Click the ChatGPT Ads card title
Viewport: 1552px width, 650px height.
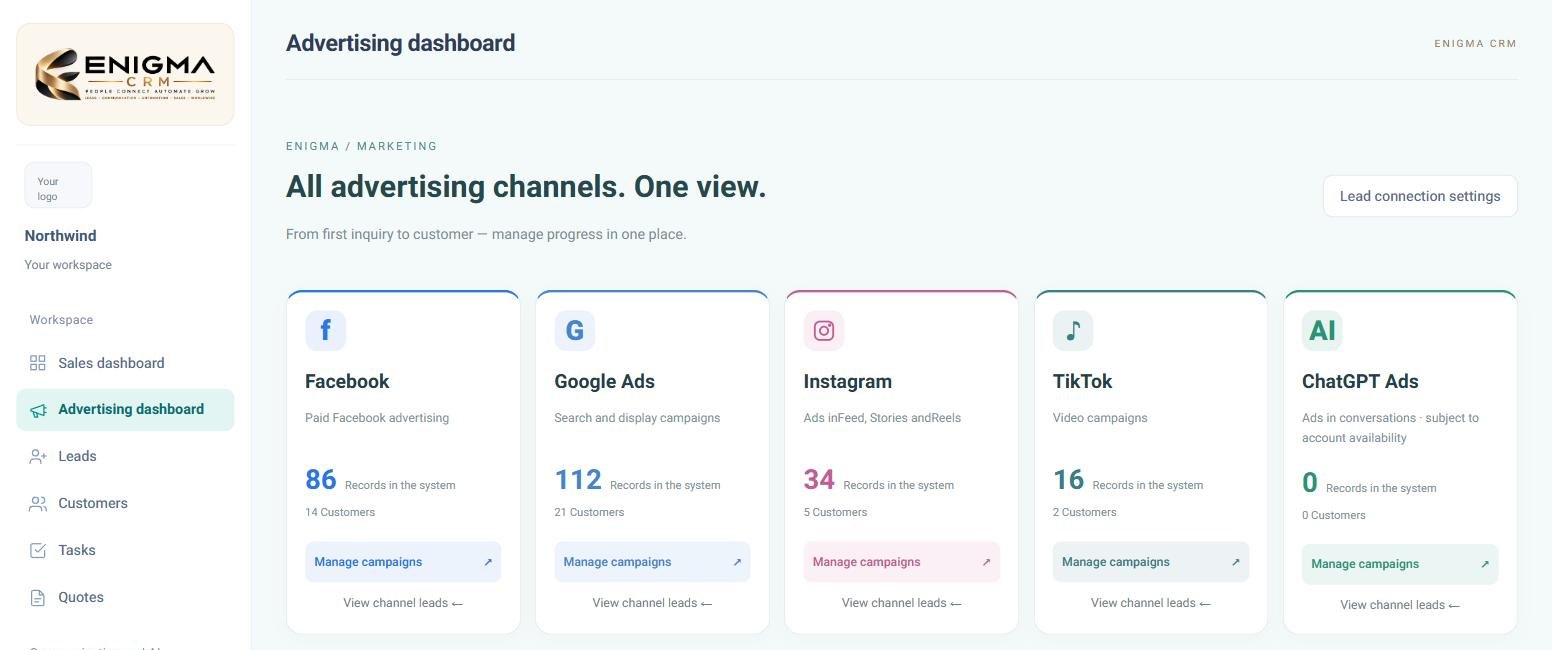[1360, 381]
